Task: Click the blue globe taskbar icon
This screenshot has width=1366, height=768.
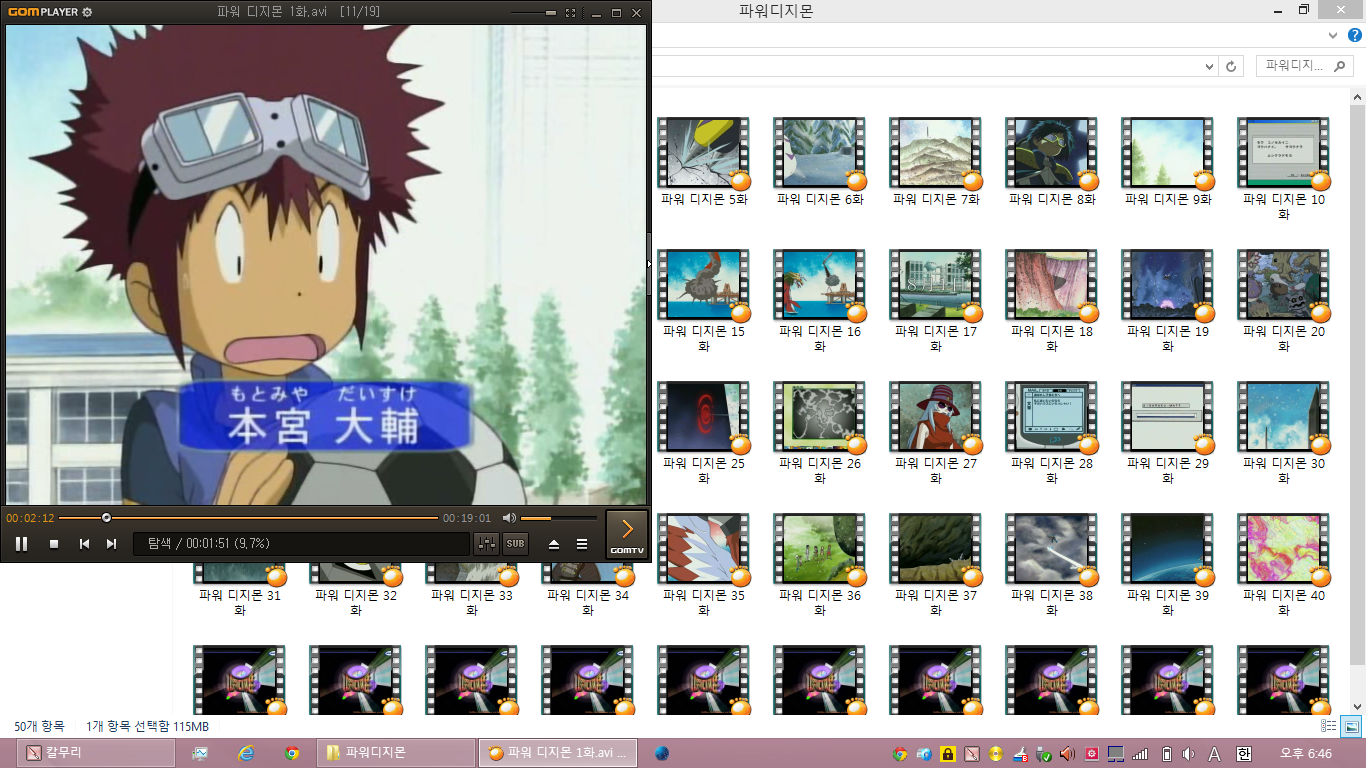Action: pos(662,753)
